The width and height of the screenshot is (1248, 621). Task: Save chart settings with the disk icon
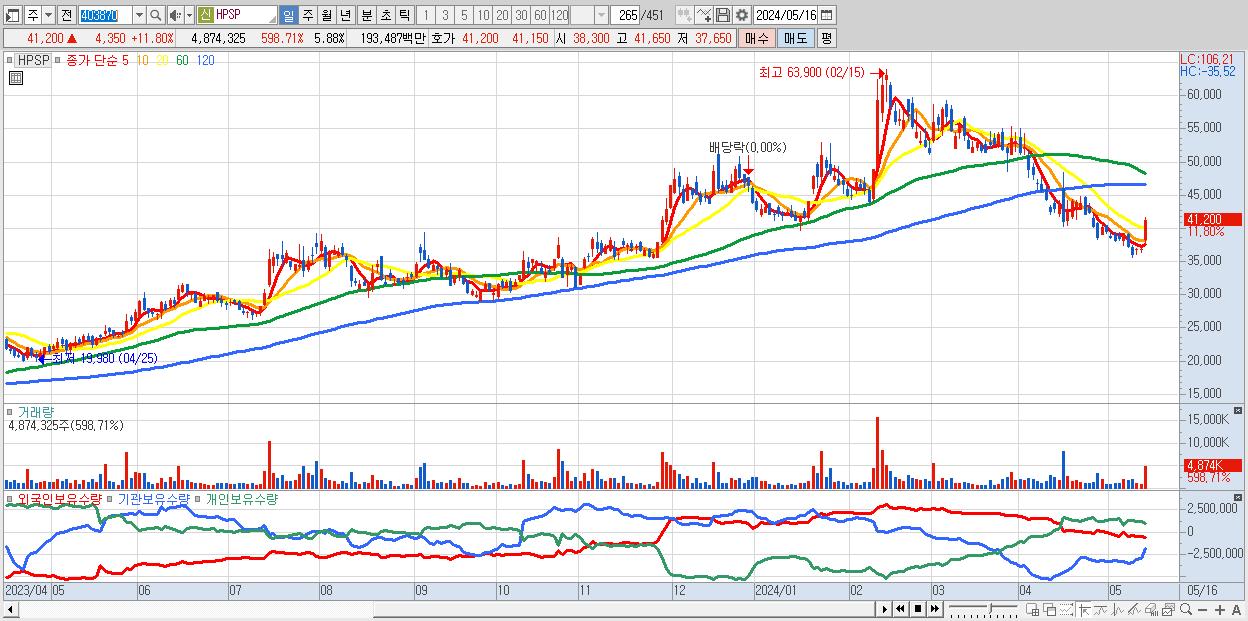[x=723, y=16]
